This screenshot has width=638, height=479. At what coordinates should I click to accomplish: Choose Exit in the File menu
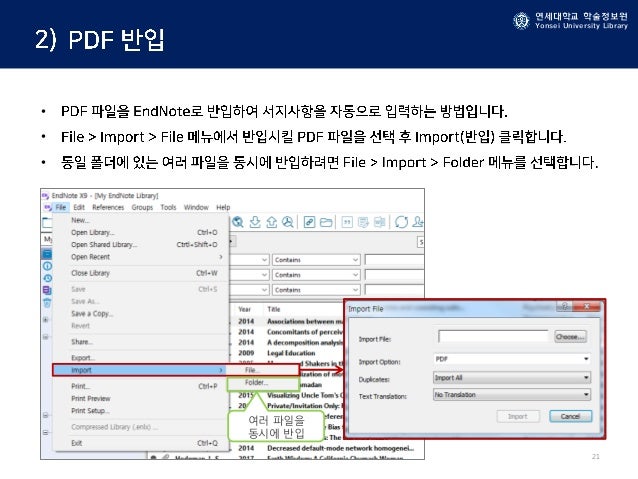pyautogui.click(x=141, y=443)
